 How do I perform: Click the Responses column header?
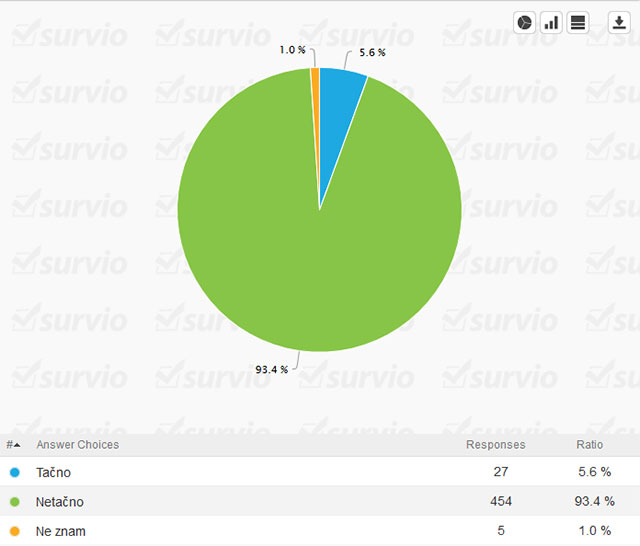point(495,445)
